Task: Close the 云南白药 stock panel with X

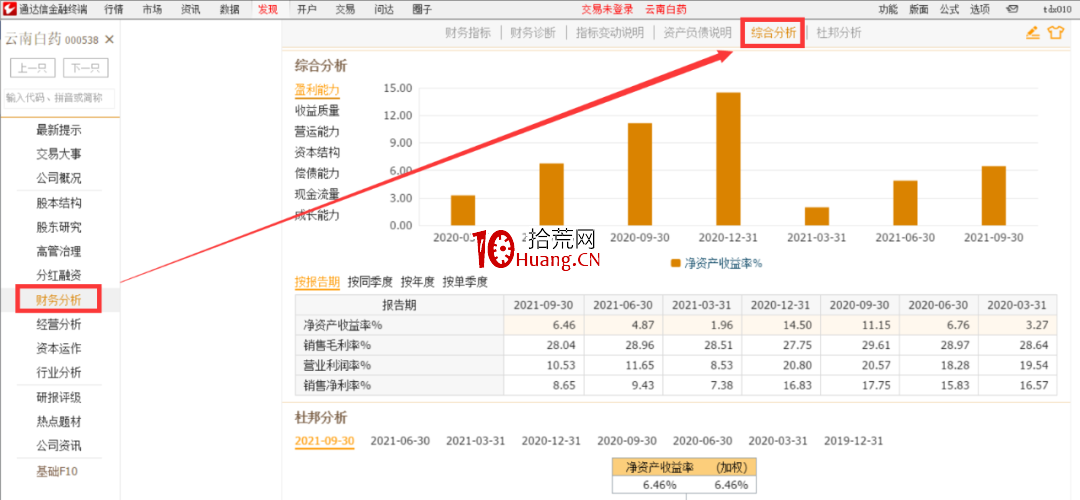Action: (109, 40)
